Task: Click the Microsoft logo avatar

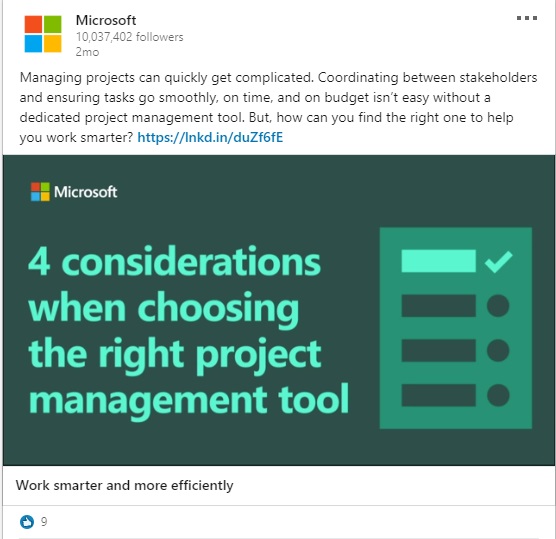Action: pyautogui.click(x=43, y=34)
